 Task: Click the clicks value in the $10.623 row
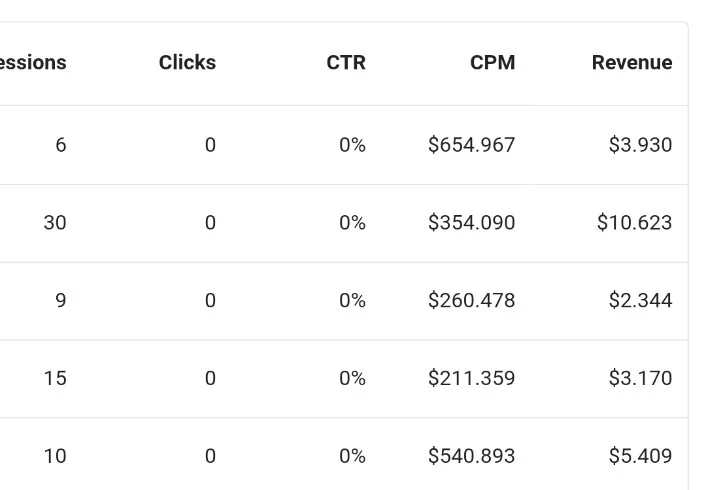210,223
